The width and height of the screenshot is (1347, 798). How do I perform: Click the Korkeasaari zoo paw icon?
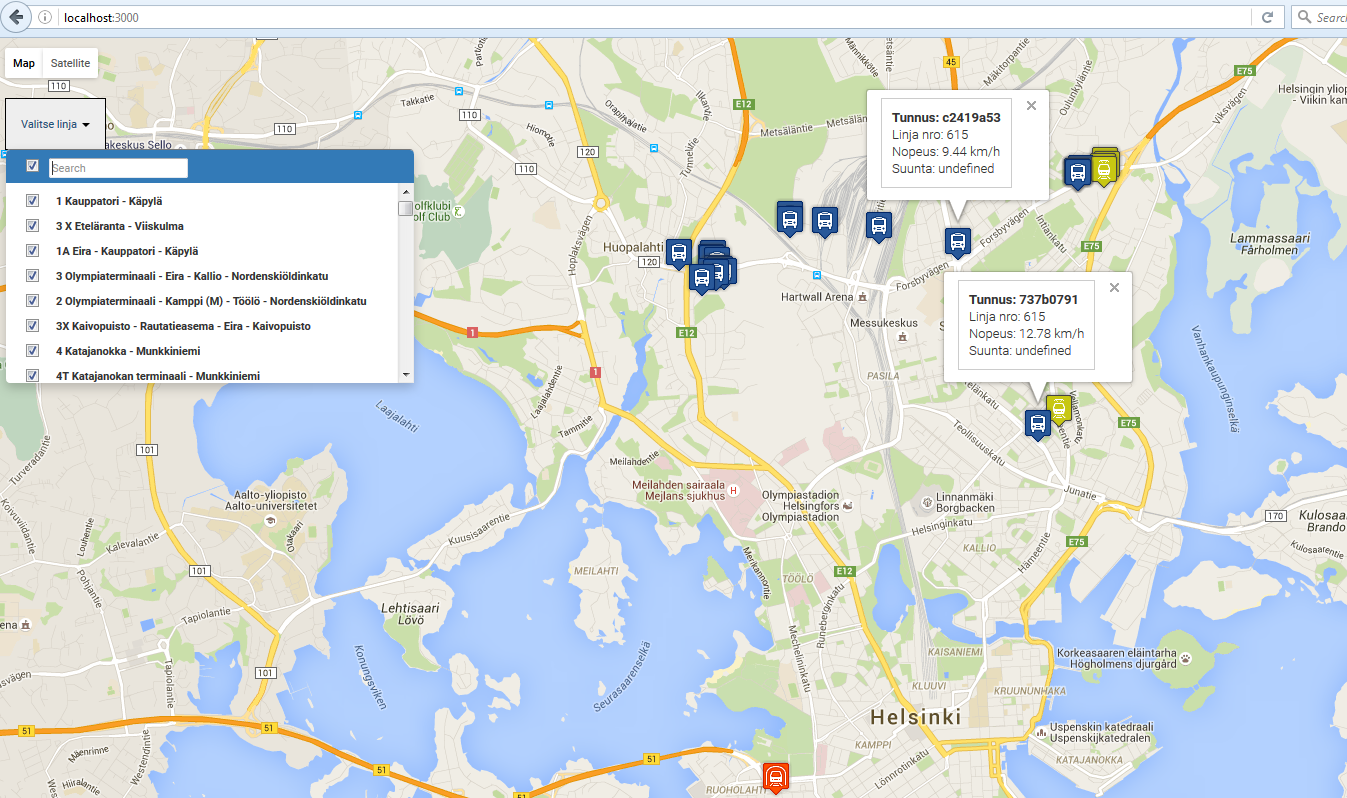click(x=1186, y=658)
